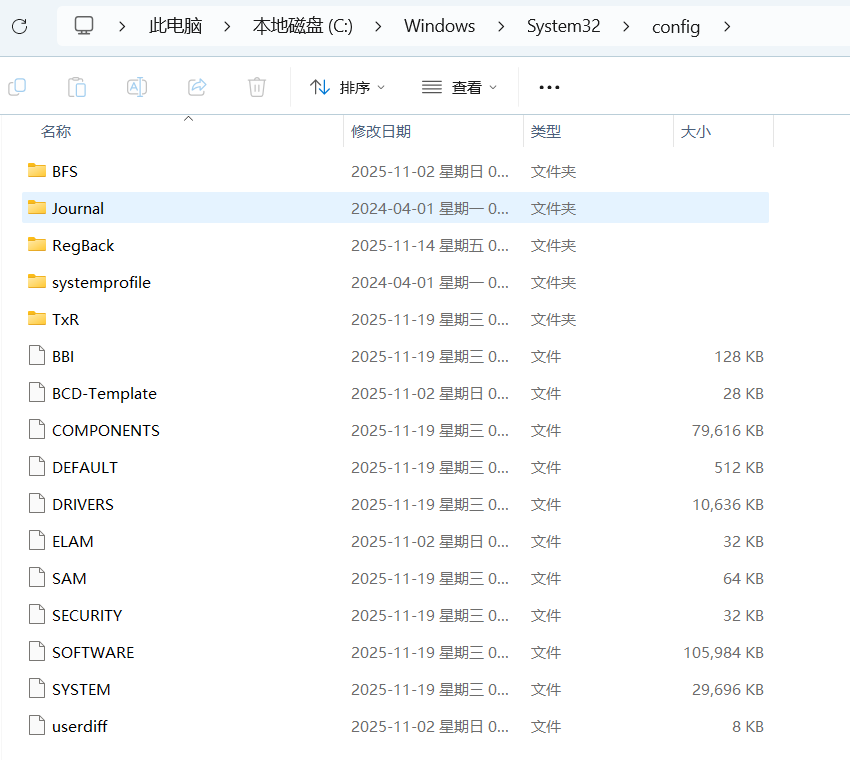The width and height of the screenshot is (850, 760).
Task: Click the COMPONENTS file icon
Action: click(x=37, y=429)
